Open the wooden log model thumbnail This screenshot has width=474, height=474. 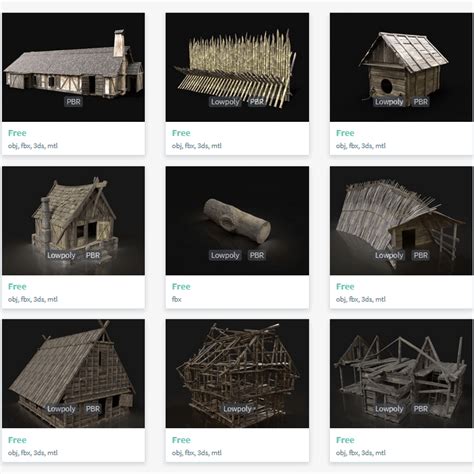click(237, 221)
